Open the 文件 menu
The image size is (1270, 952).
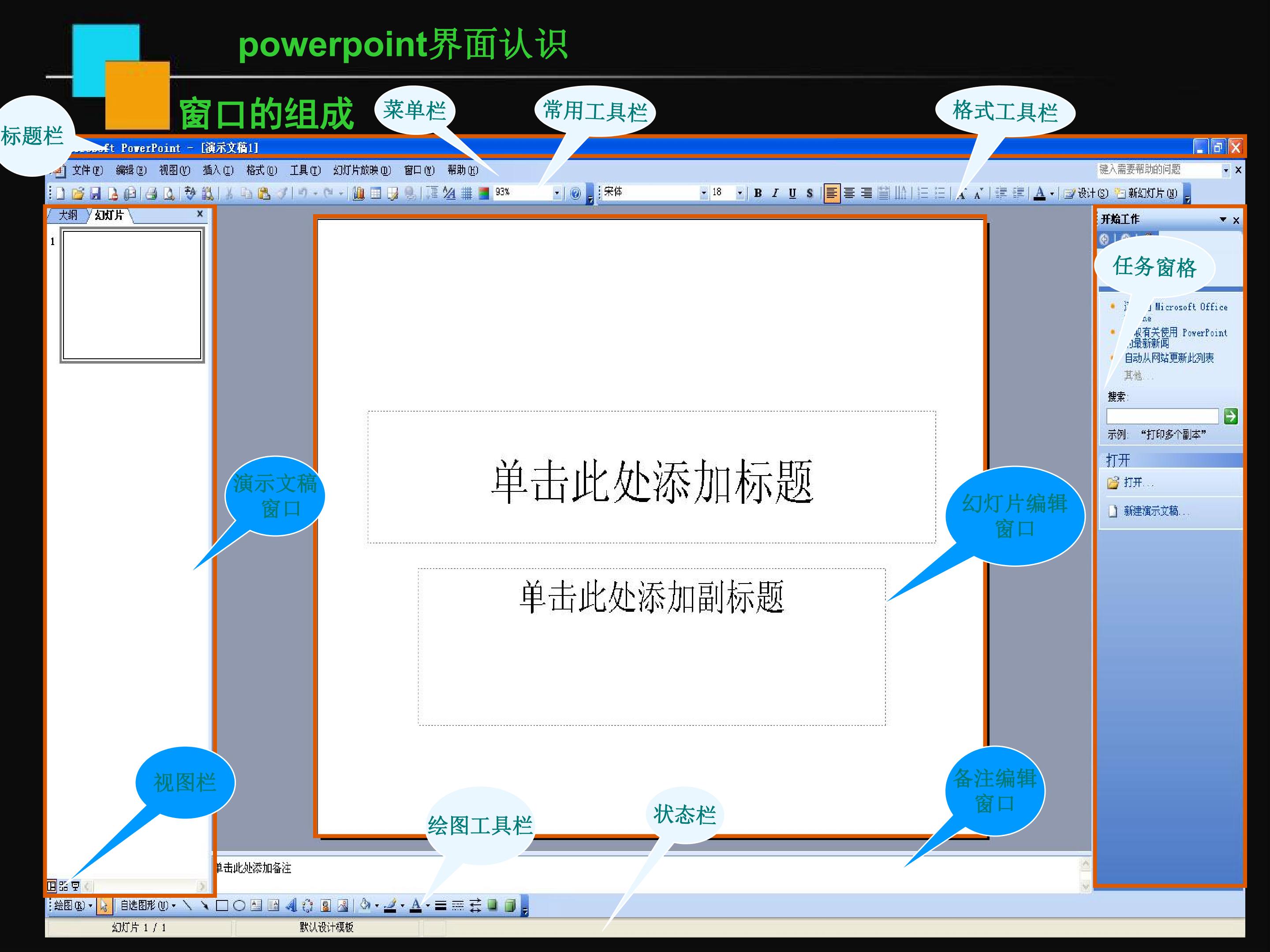(x=87, y=171)
